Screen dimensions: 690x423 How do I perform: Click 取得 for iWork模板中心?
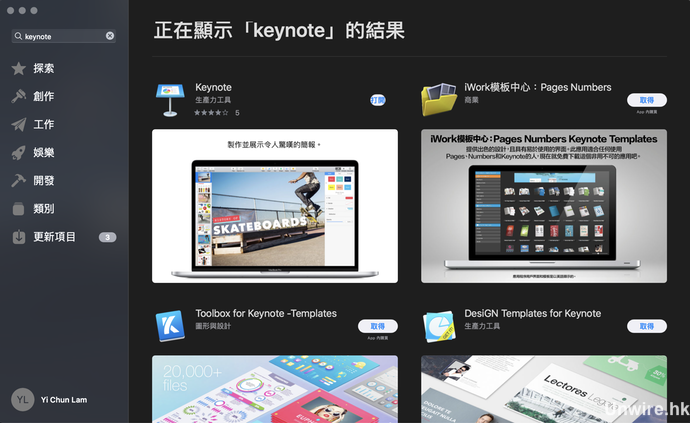[646, 100]
